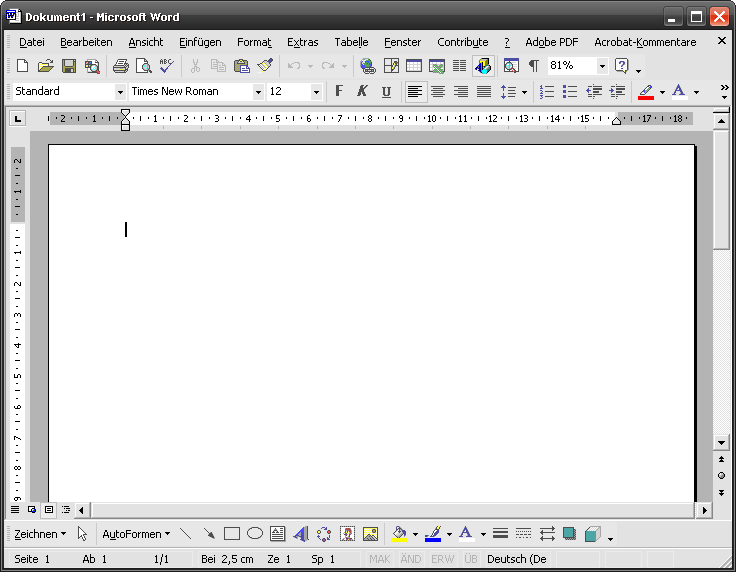
Task: Open the Einfügen menu
Action: tap(200, 42)
